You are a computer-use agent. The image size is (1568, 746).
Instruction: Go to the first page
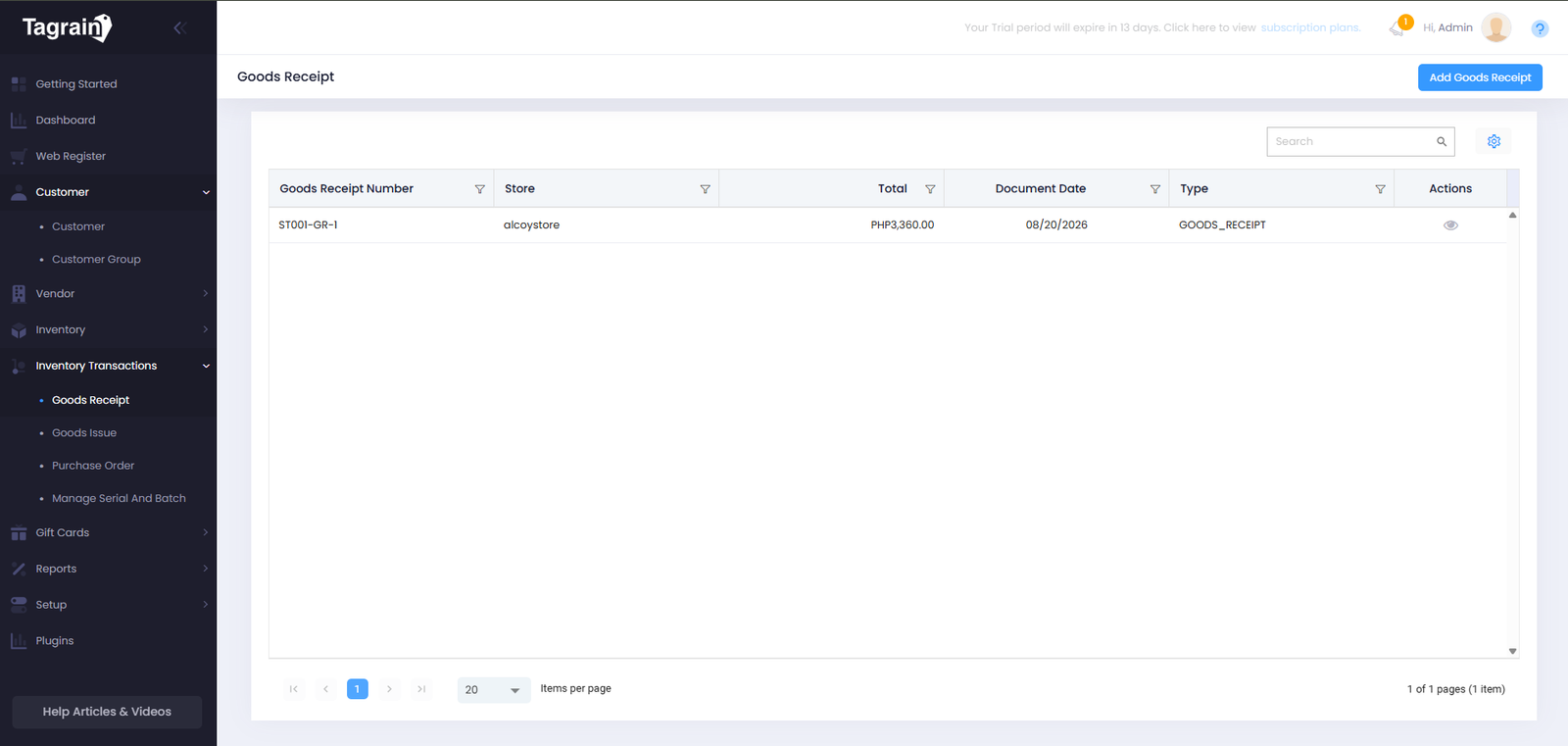(294, 689)
